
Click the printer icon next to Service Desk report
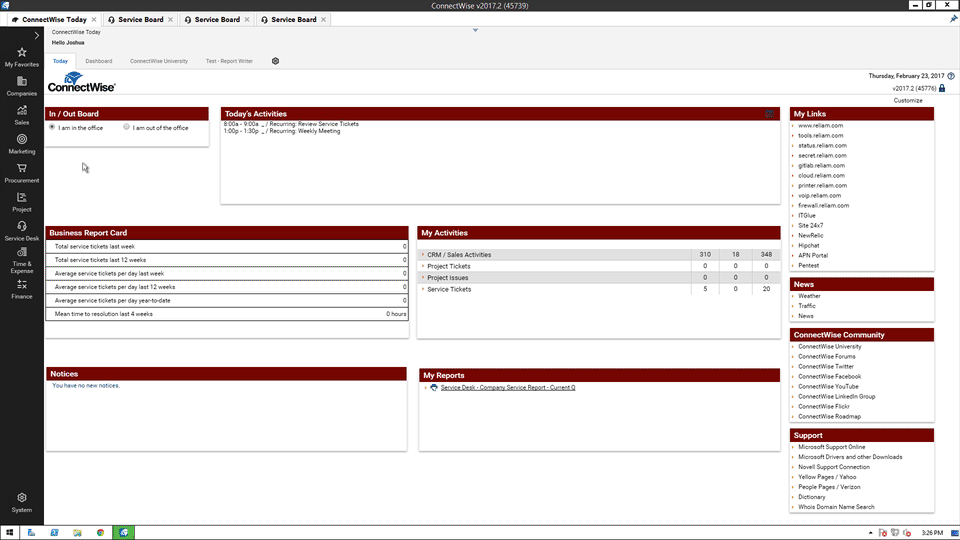[434, 388]
